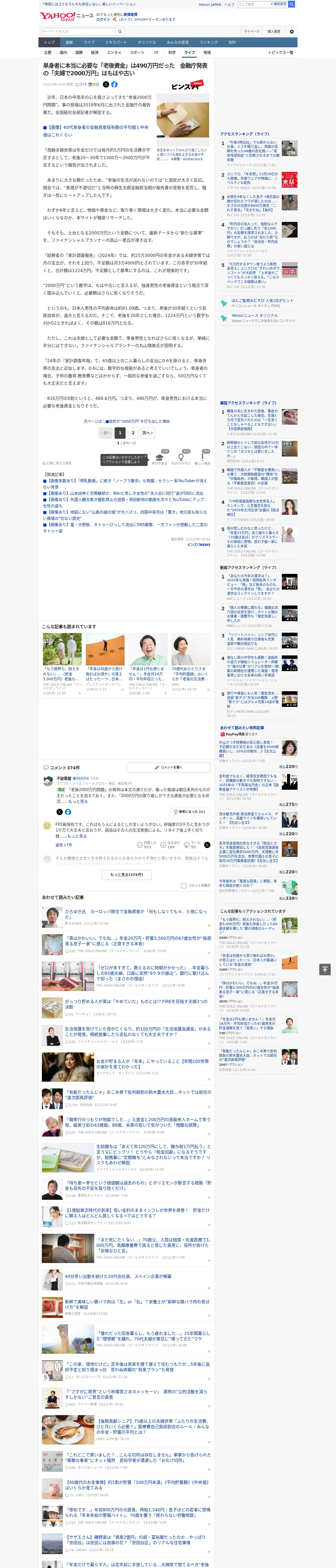This screenshot has height=1568, width=336.
Task: Click 不破雷蔵 commenter avatar
Action: coord(48,781)
